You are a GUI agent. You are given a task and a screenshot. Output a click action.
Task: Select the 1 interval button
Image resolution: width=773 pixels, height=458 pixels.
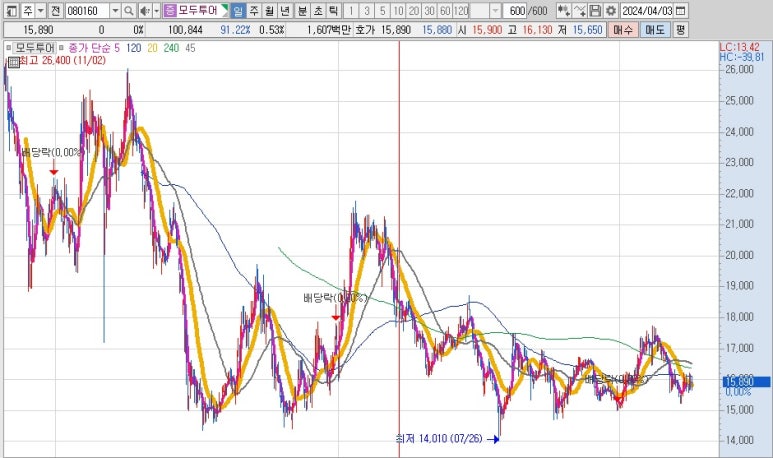click(x=351, y=10)
